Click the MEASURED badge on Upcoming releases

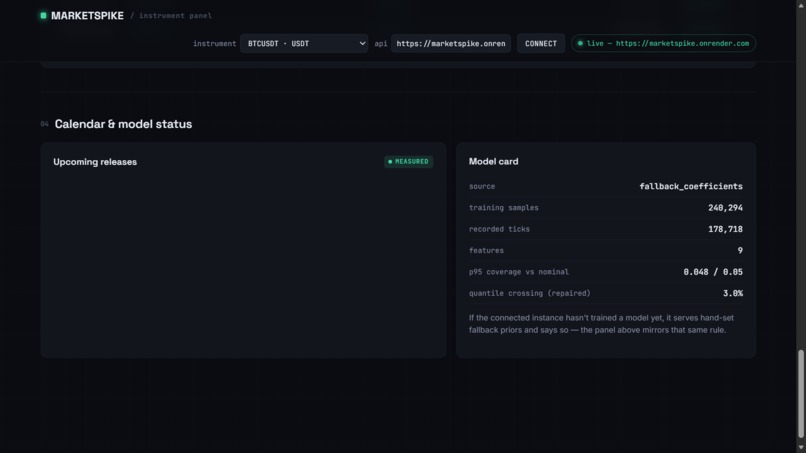point(408,161)
